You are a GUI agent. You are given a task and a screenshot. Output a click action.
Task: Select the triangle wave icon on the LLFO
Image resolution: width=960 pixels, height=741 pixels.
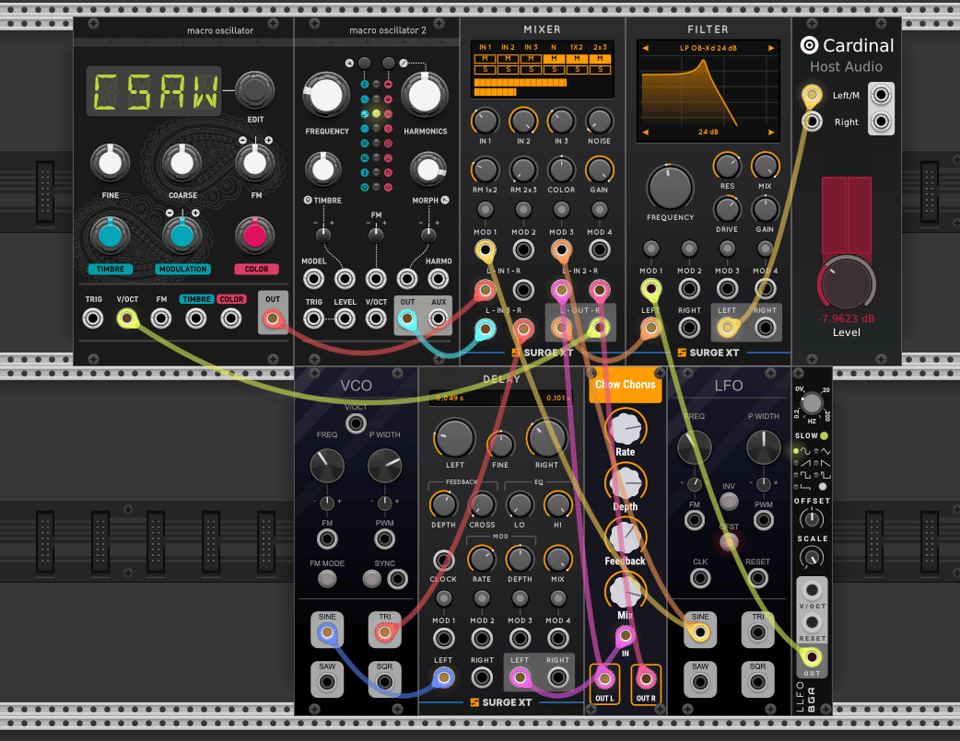pos(816,451)
